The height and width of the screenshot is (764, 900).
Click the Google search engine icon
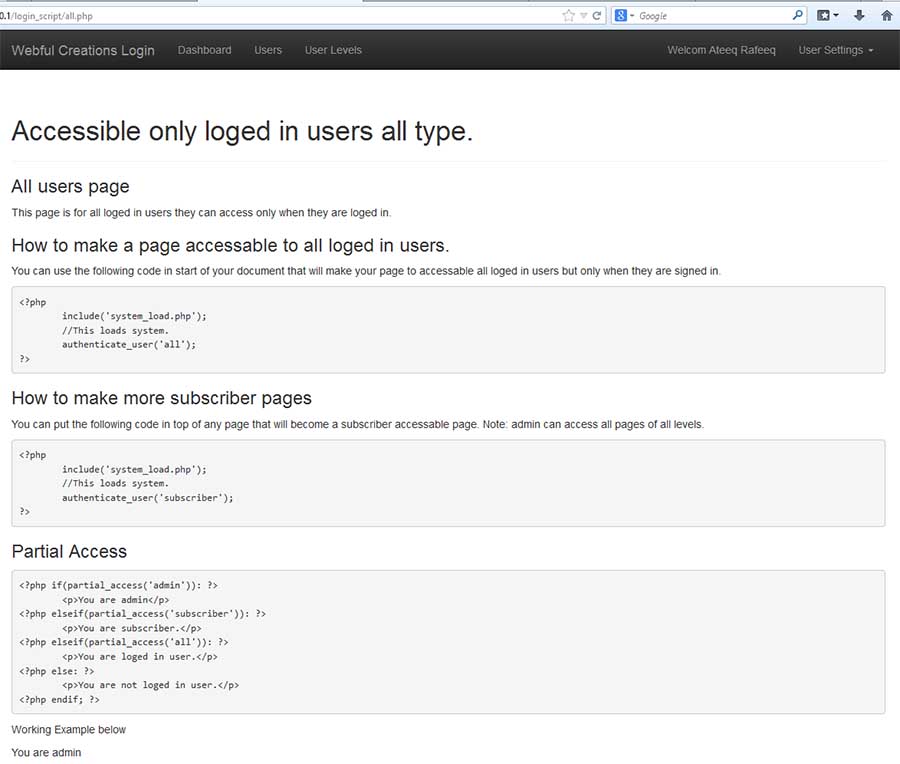coord(621,16)
